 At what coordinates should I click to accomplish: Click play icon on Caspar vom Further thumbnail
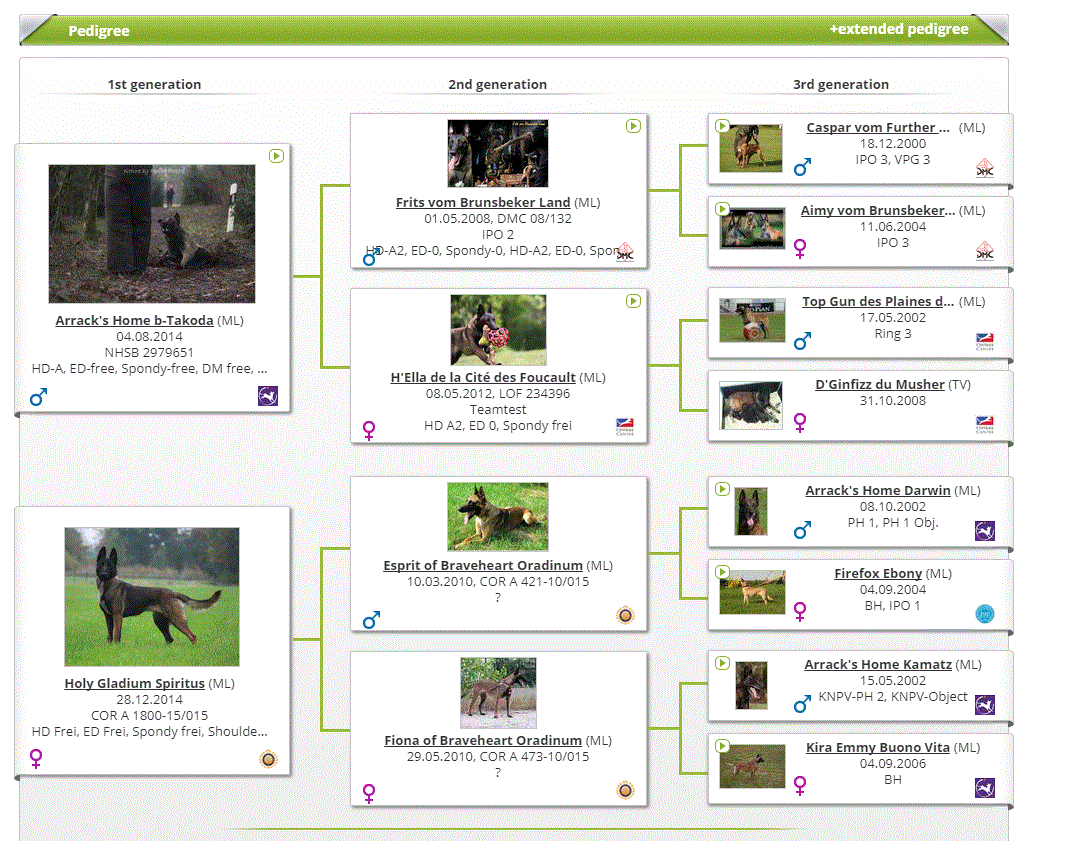point(722,126)
